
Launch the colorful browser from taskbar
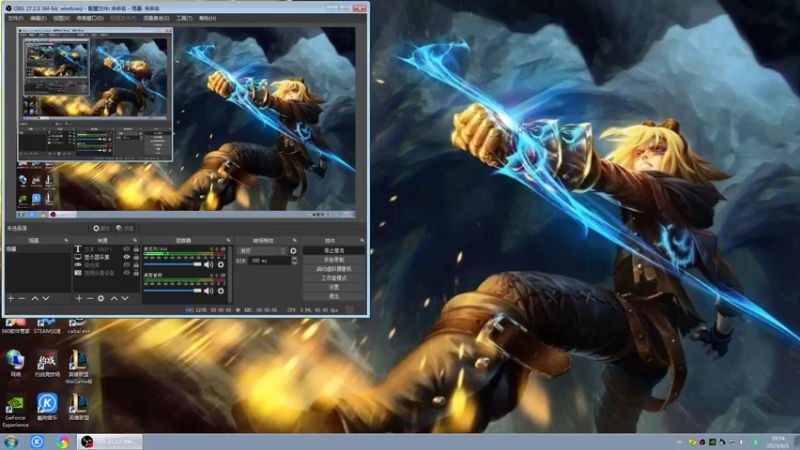point(63,442)
